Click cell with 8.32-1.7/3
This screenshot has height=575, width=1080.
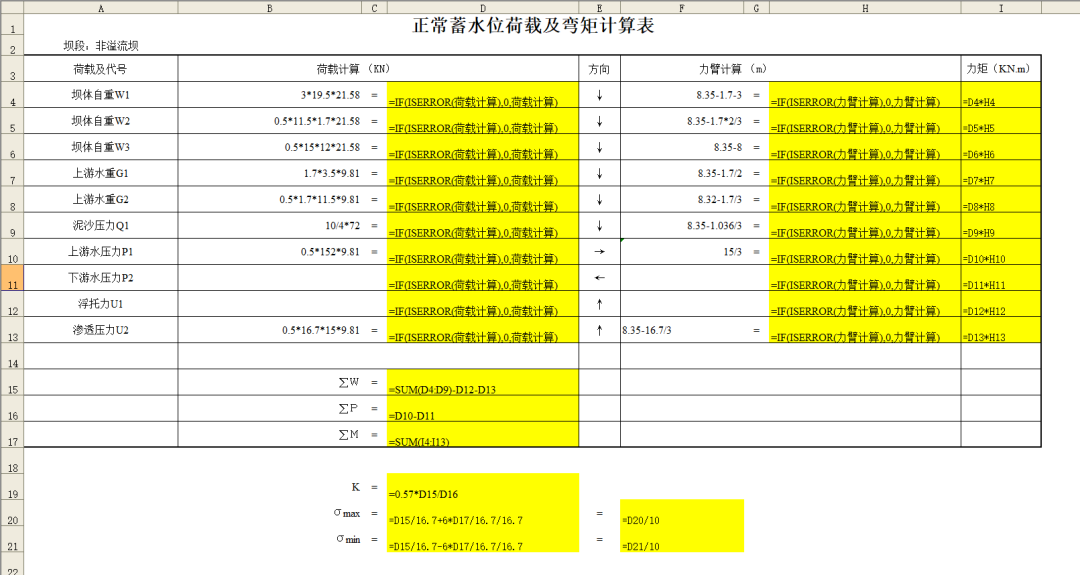pos(682,199)
